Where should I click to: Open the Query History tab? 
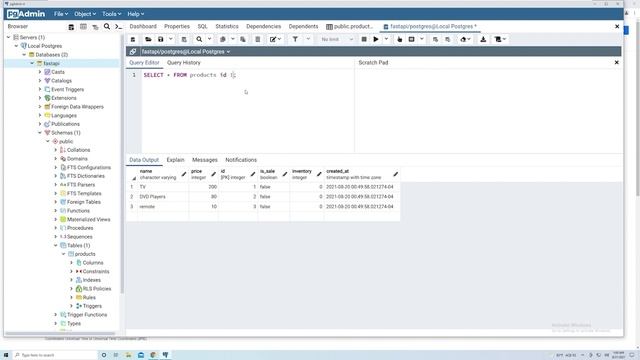pyautogui.click(x=184, y=62)
